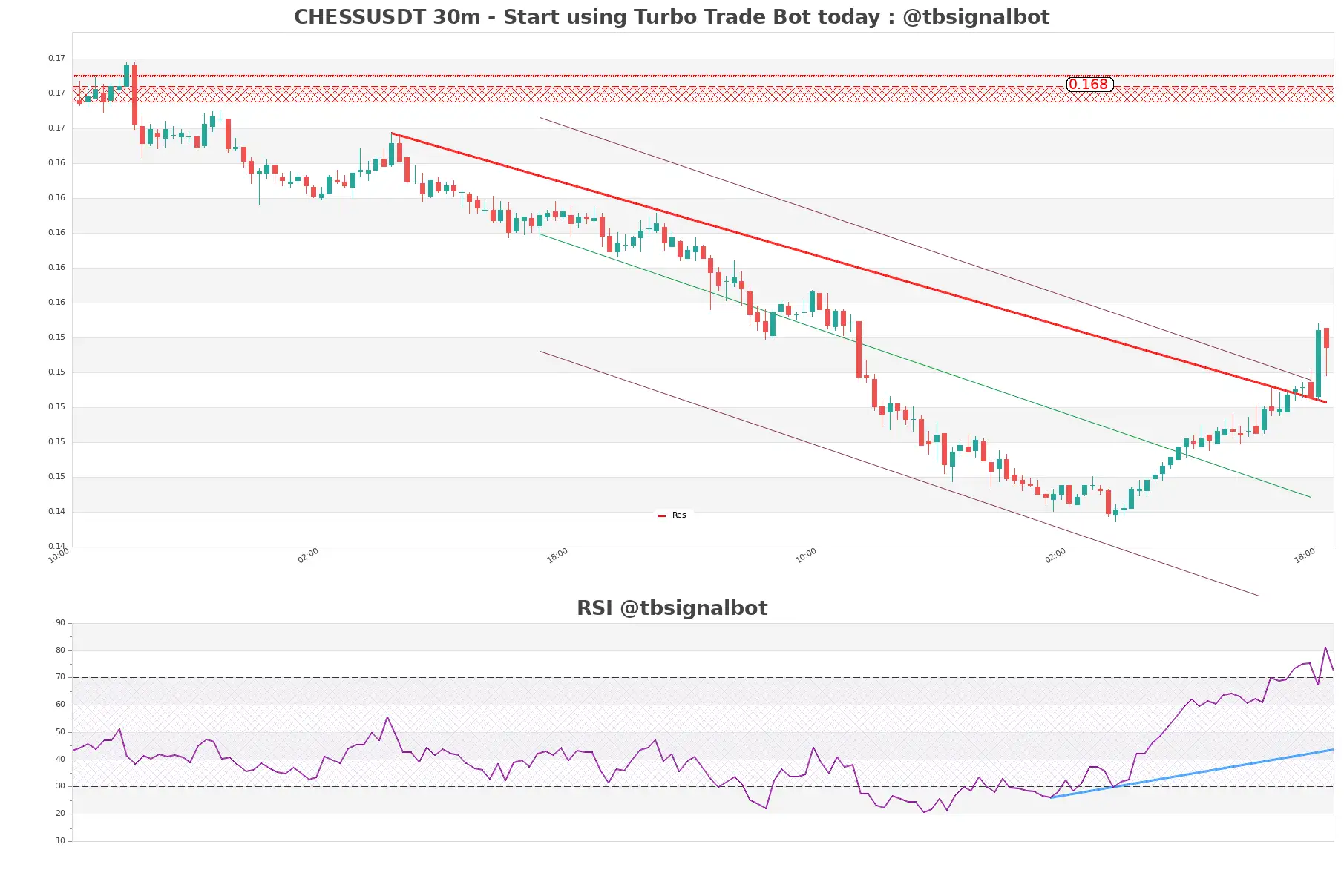Click the 80 value on RSI axis

(x=60, y=650)
